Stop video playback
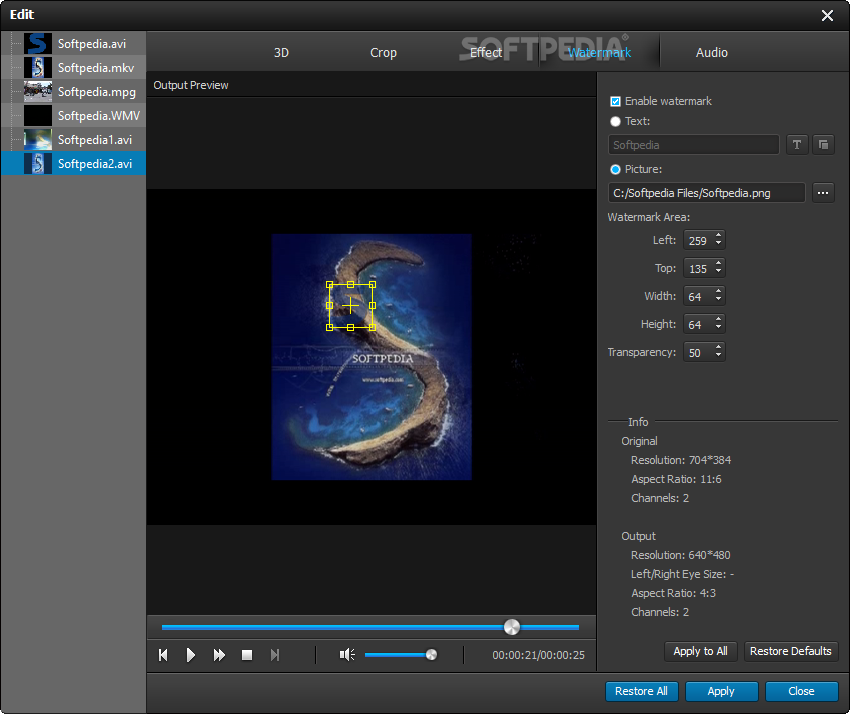Screen dimensions: 850x714 point(247,655)
